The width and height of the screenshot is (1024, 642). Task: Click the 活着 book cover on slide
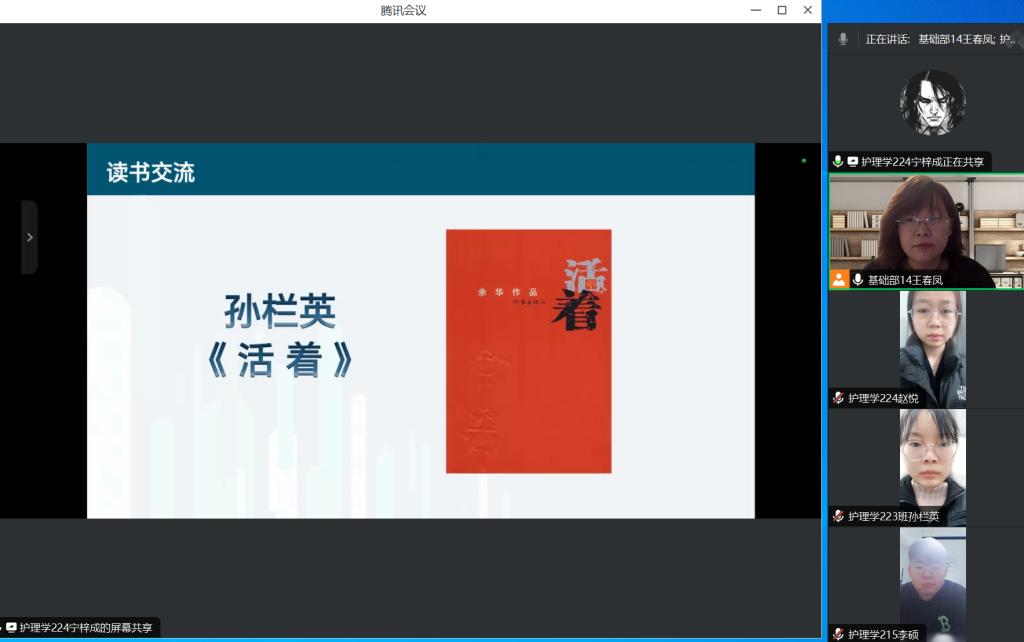528,351
